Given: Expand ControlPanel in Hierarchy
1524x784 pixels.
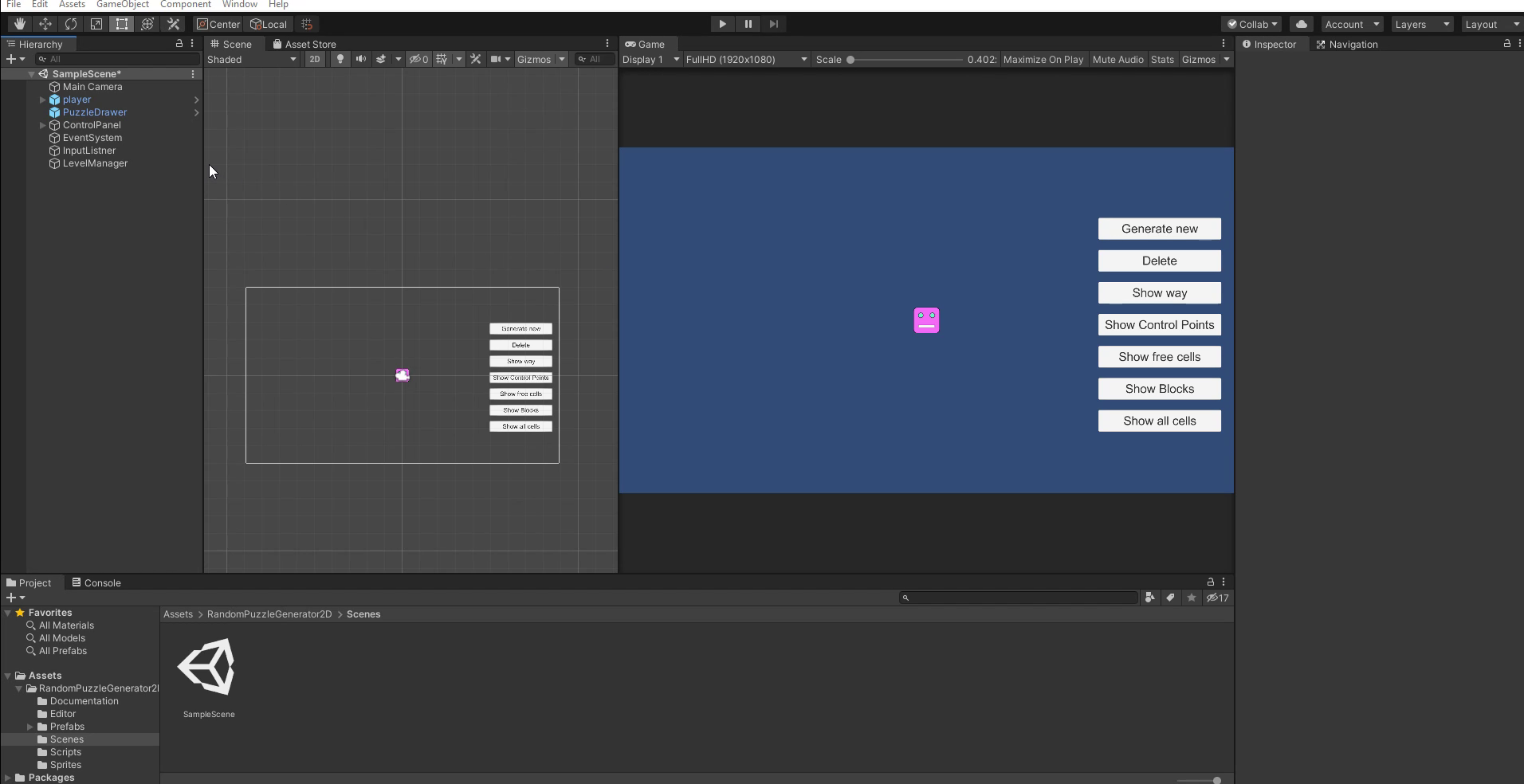Looking at the screenshot, I should [42, 125].
